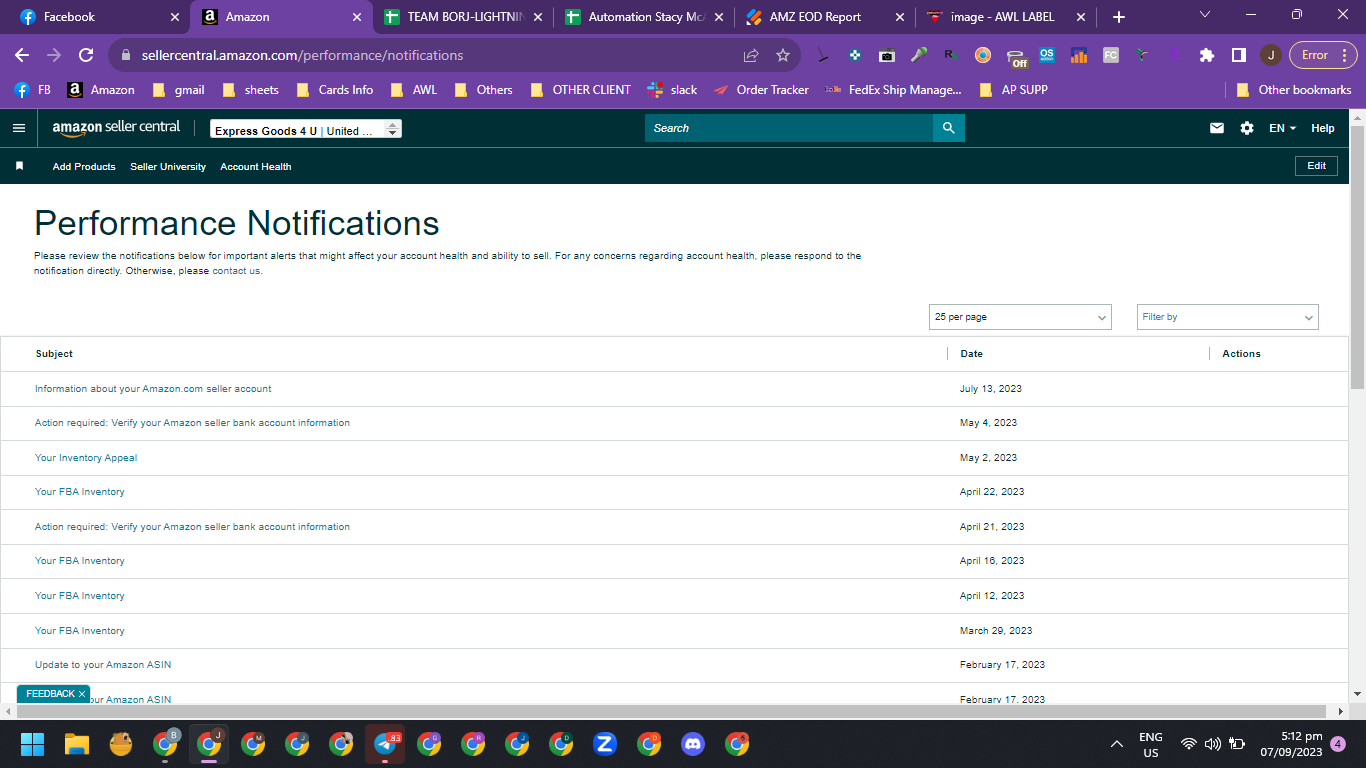Show hidden system tray icons chevron
Image resolution: width=1366 pixels, height=768 pixels.
click(x=1117, y=744)
